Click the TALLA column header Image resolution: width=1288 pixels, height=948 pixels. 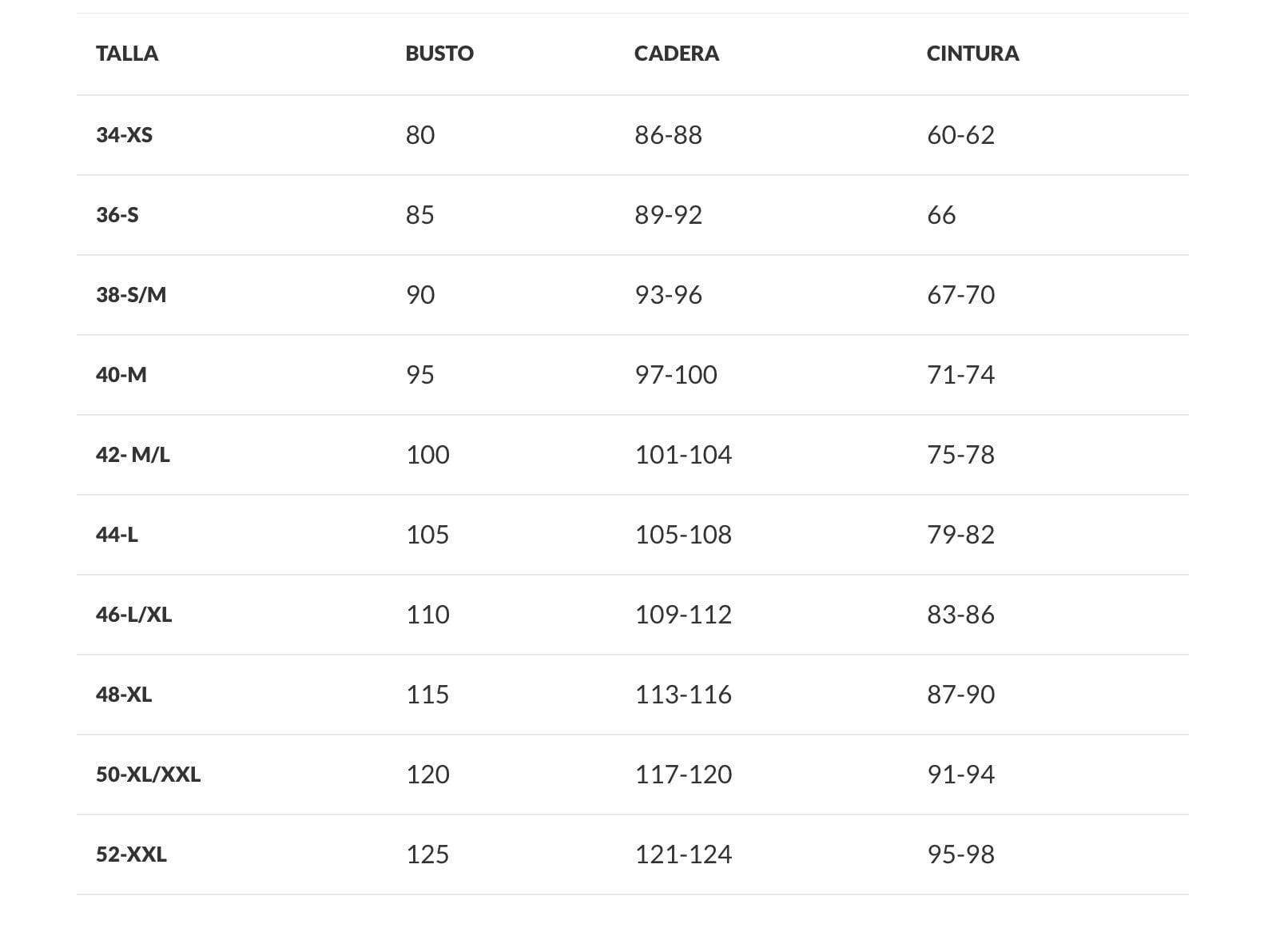tap(127, 54)
